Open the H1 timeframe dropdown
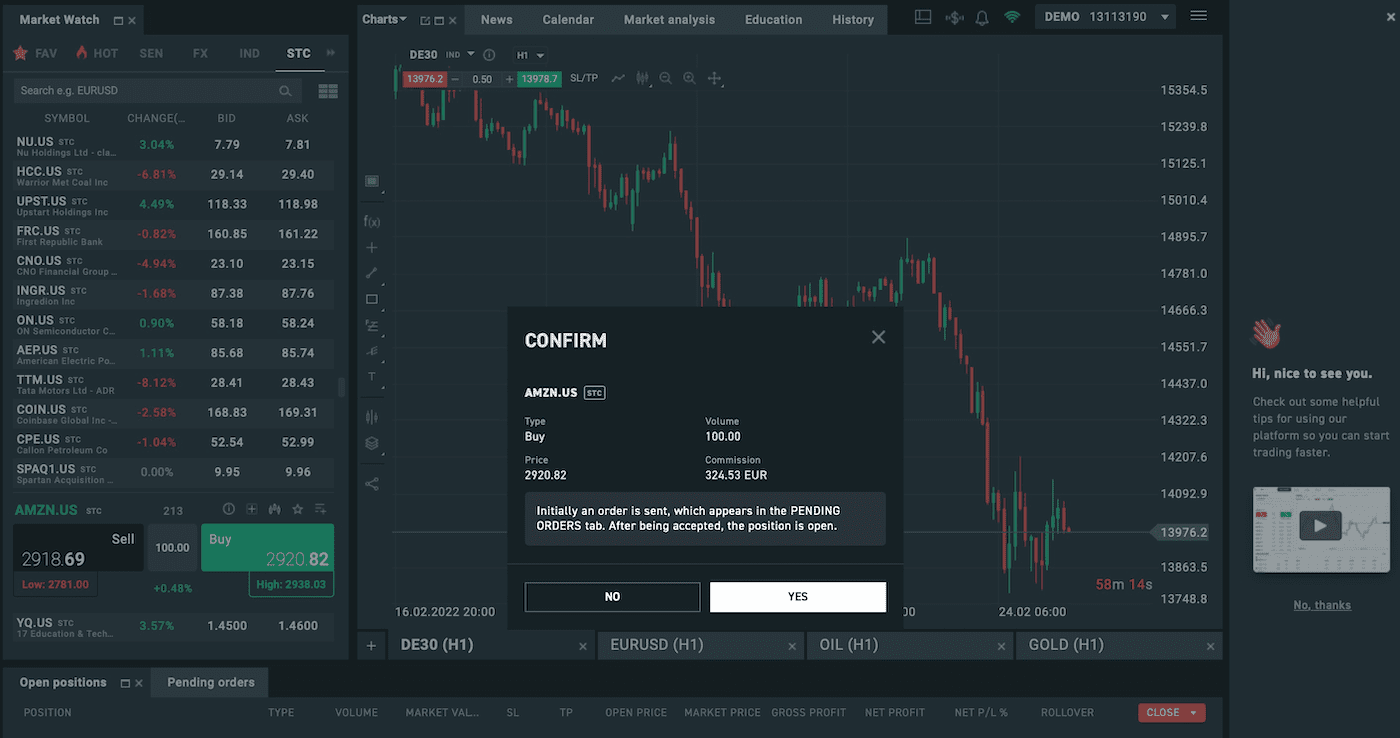Viewport: 1400px width, 738px height. [530, 55]
